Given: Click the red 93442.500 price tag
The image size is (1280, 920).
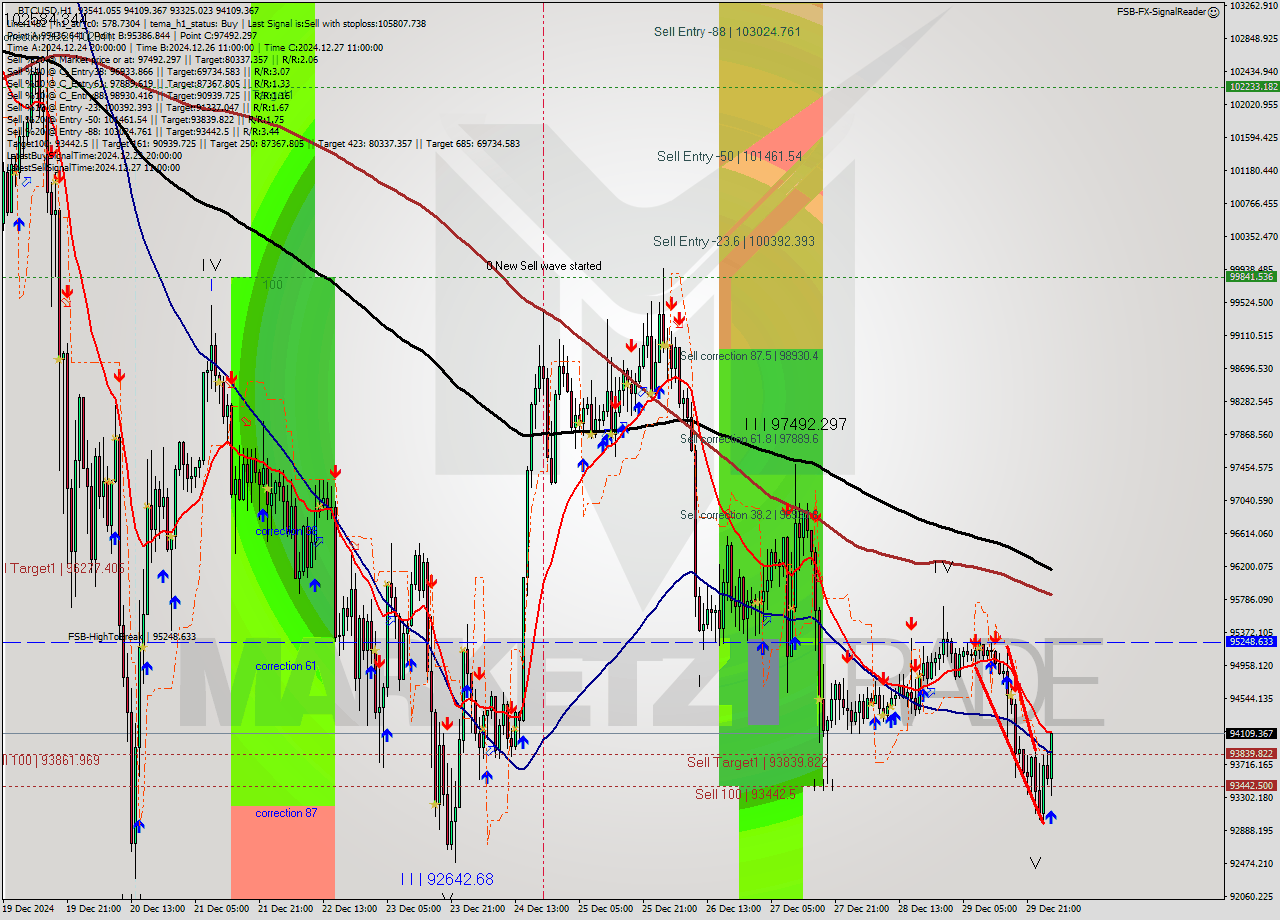Looking at the screenshot, I should click(1252, 785).
